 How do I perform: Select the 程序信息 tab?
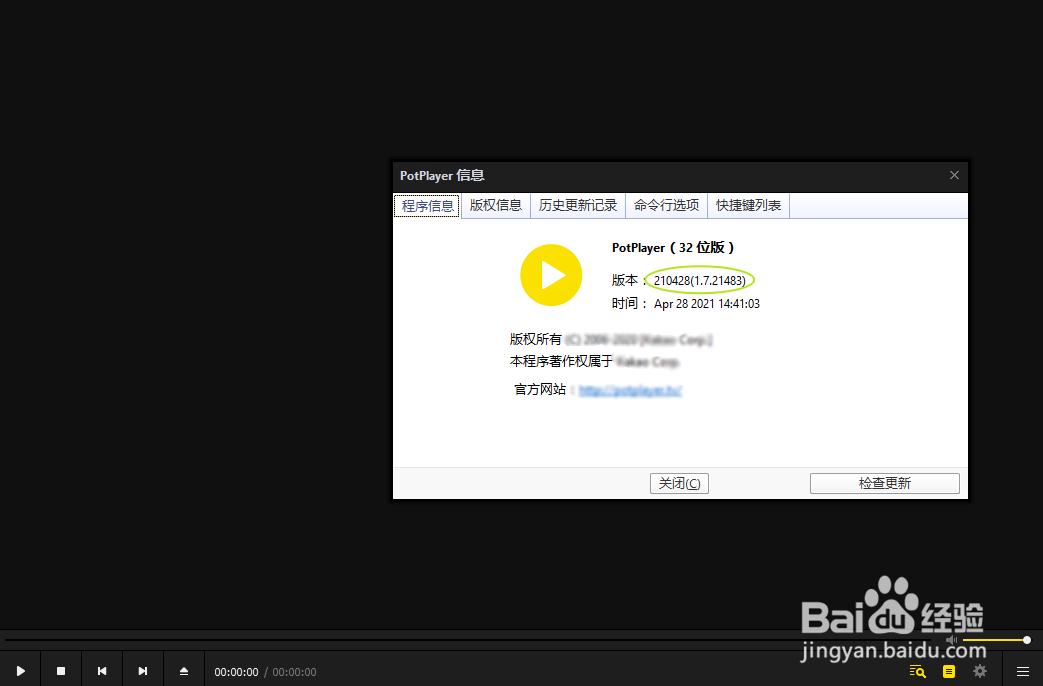coord(427,206)
